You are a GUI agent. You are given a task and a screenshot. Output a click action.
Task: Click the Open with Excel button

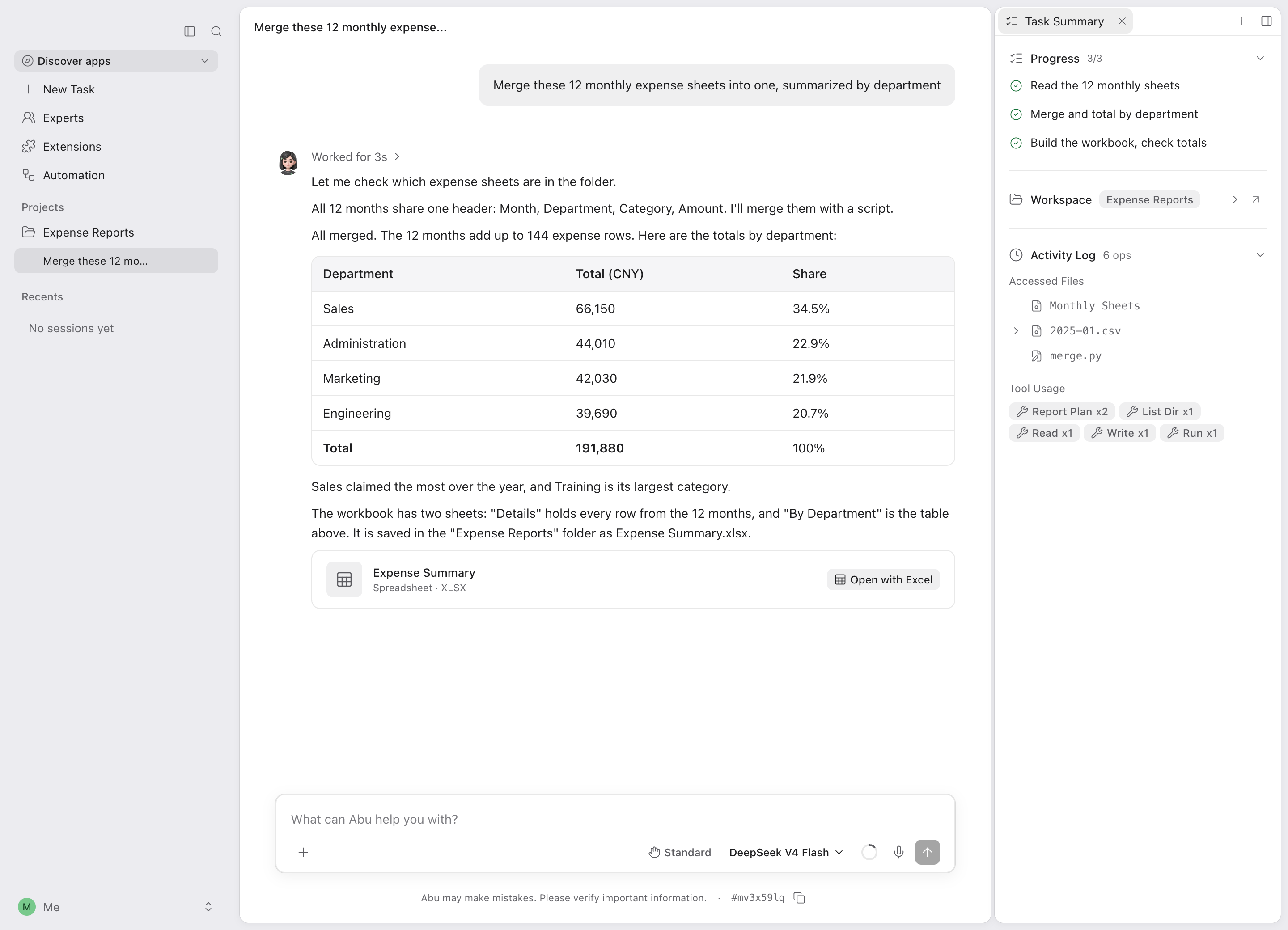pyautogui.click(x=883, y=579)
